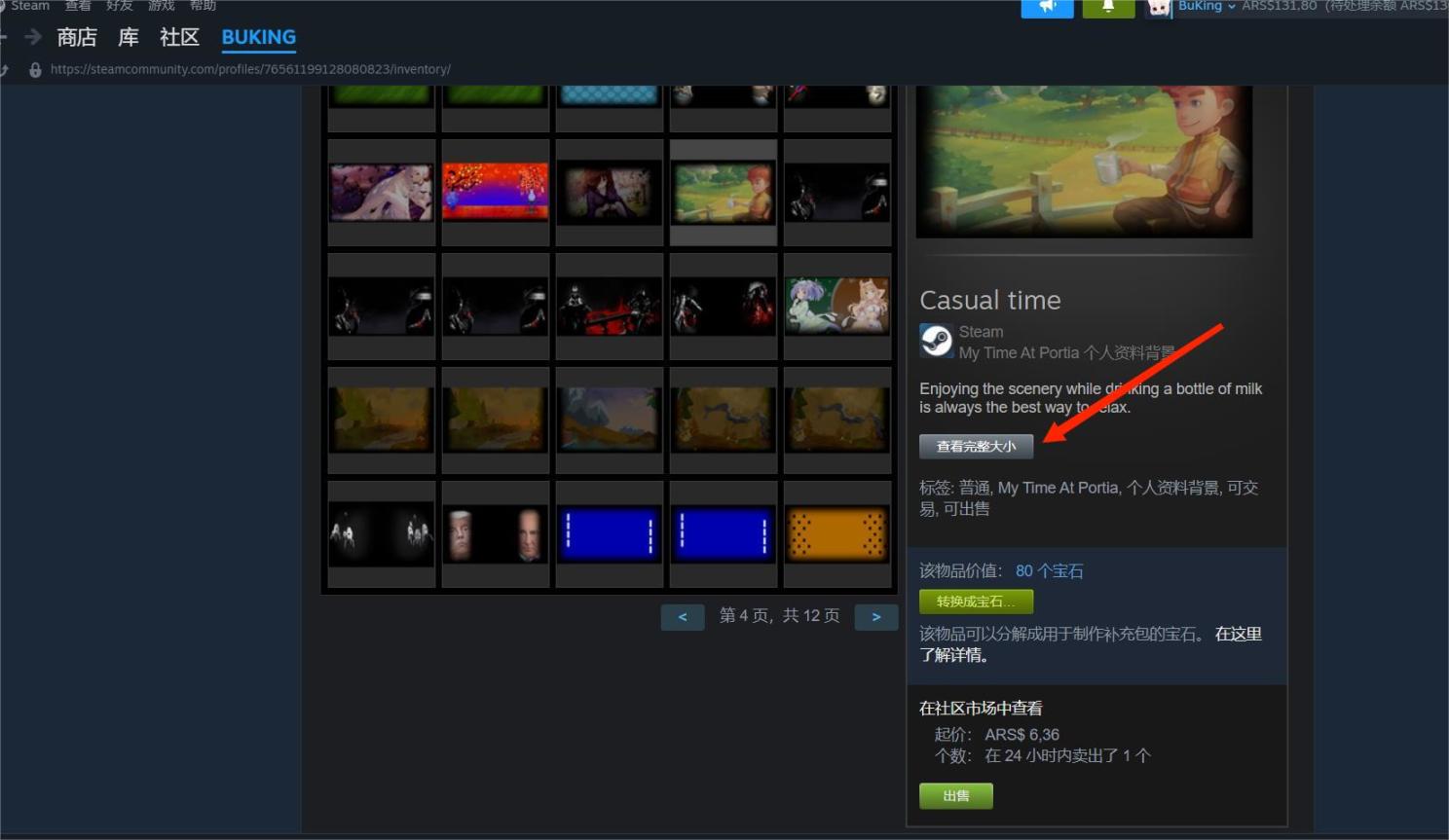Open the BUKING profile tab

click(259, 37)
